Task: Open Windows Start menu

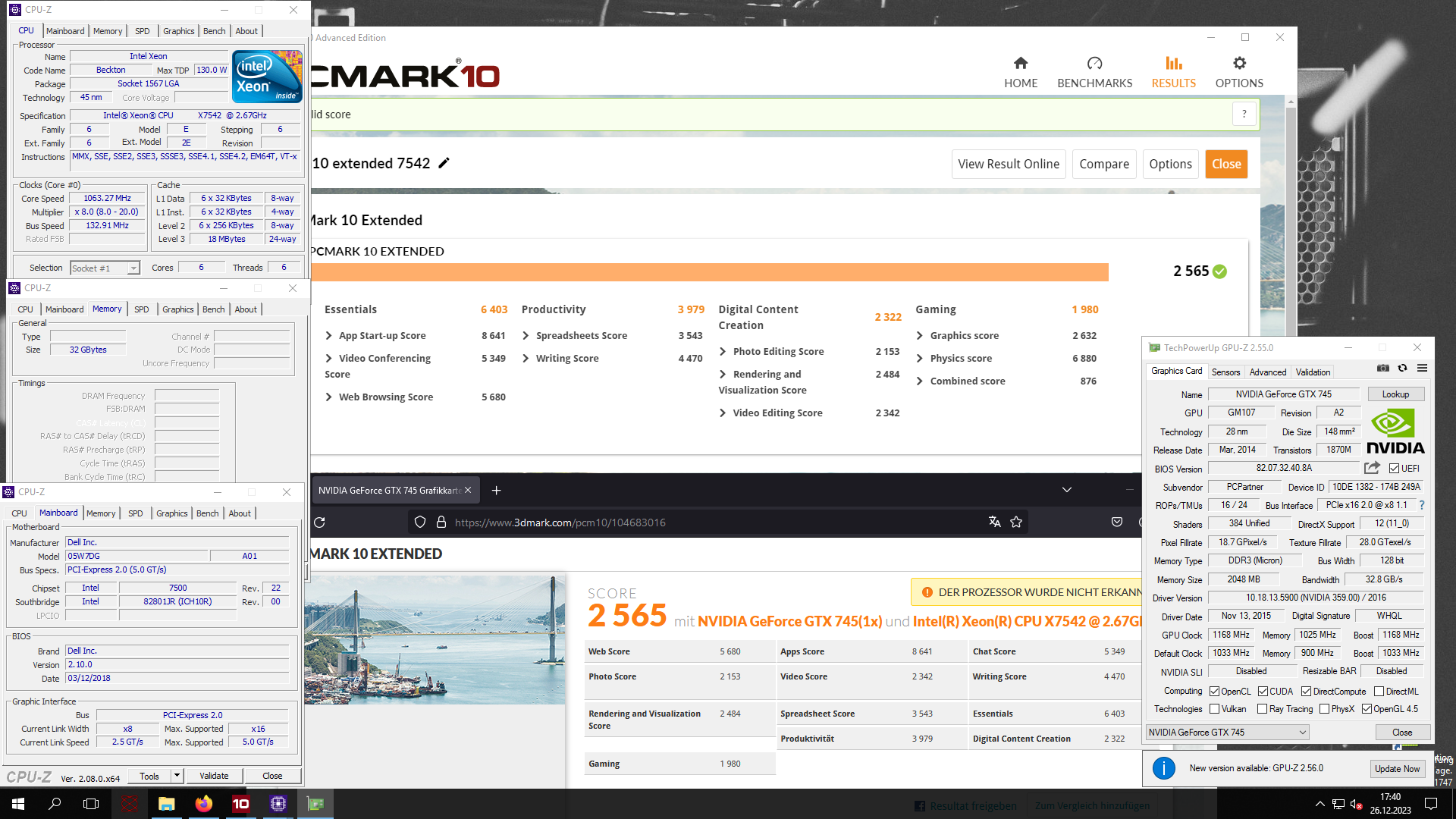Action: 18,804
